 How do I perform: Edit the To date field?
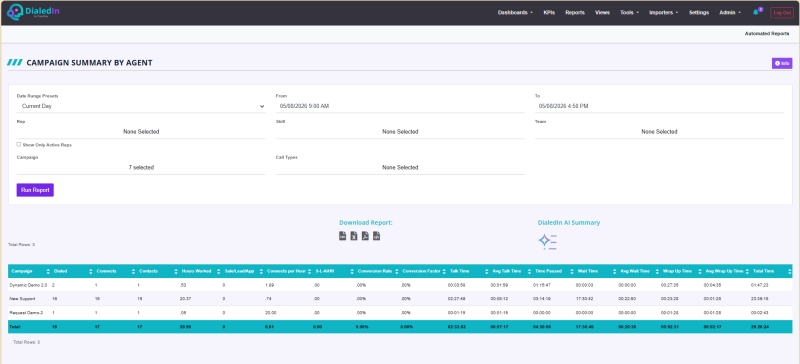coord(659,106)
